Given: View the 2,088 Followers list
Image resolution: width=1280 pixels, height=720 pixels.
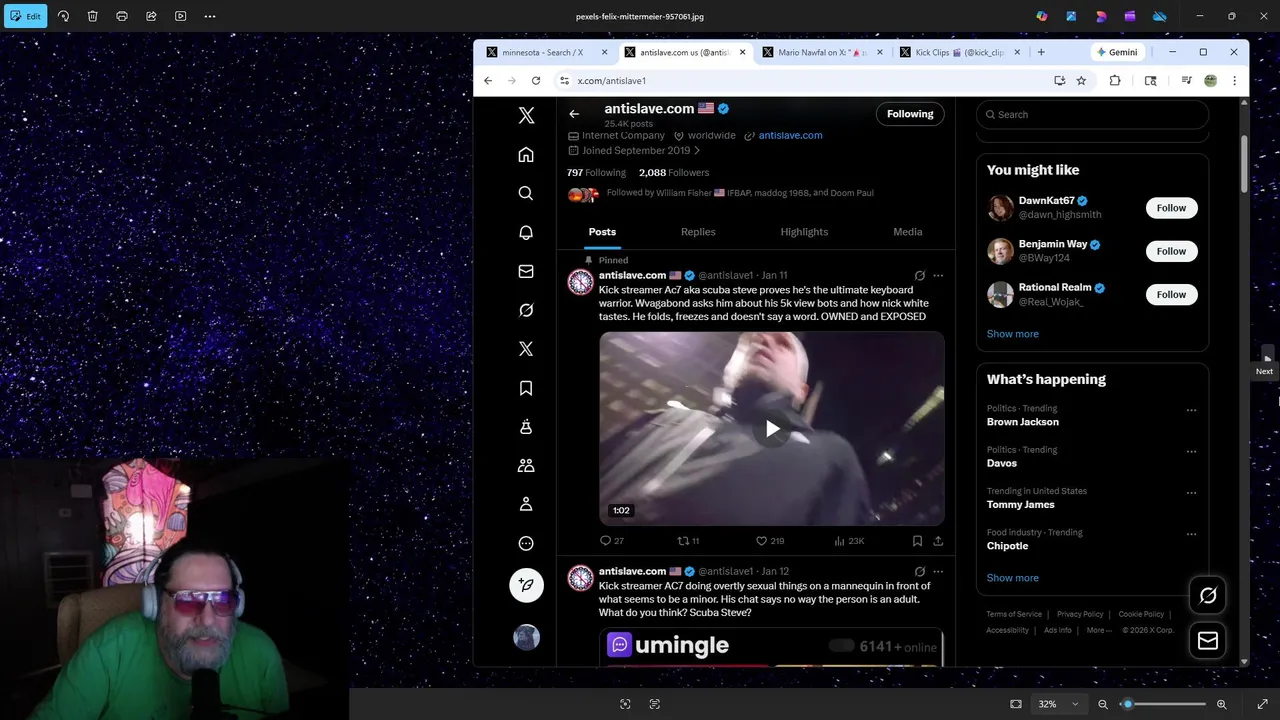Looking at the screenshot, I should tap(674, 173).
